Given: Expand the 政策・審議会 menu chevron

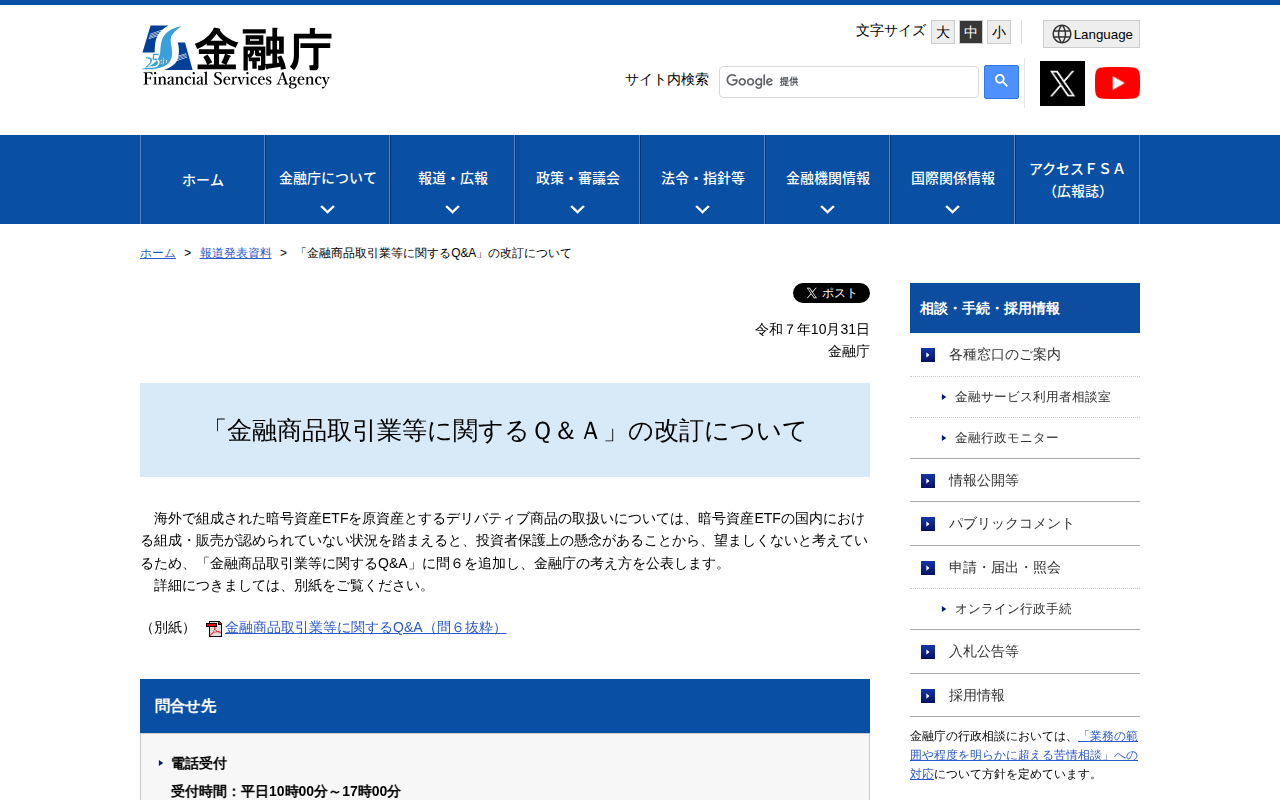Looking at the screenshot, I should [x=577, y=209].
